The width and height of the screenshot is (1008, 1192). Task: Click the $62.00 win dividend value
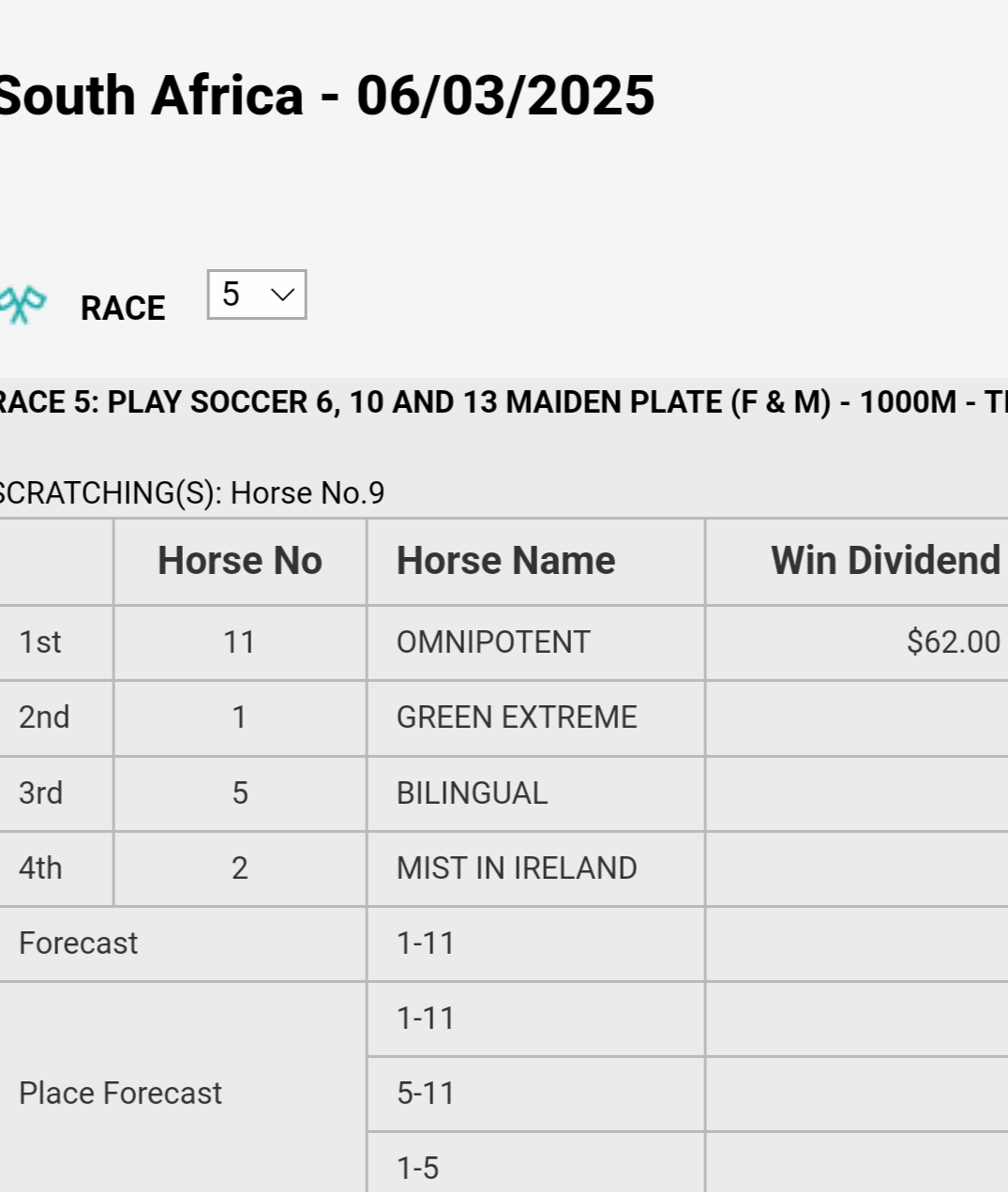954,642
